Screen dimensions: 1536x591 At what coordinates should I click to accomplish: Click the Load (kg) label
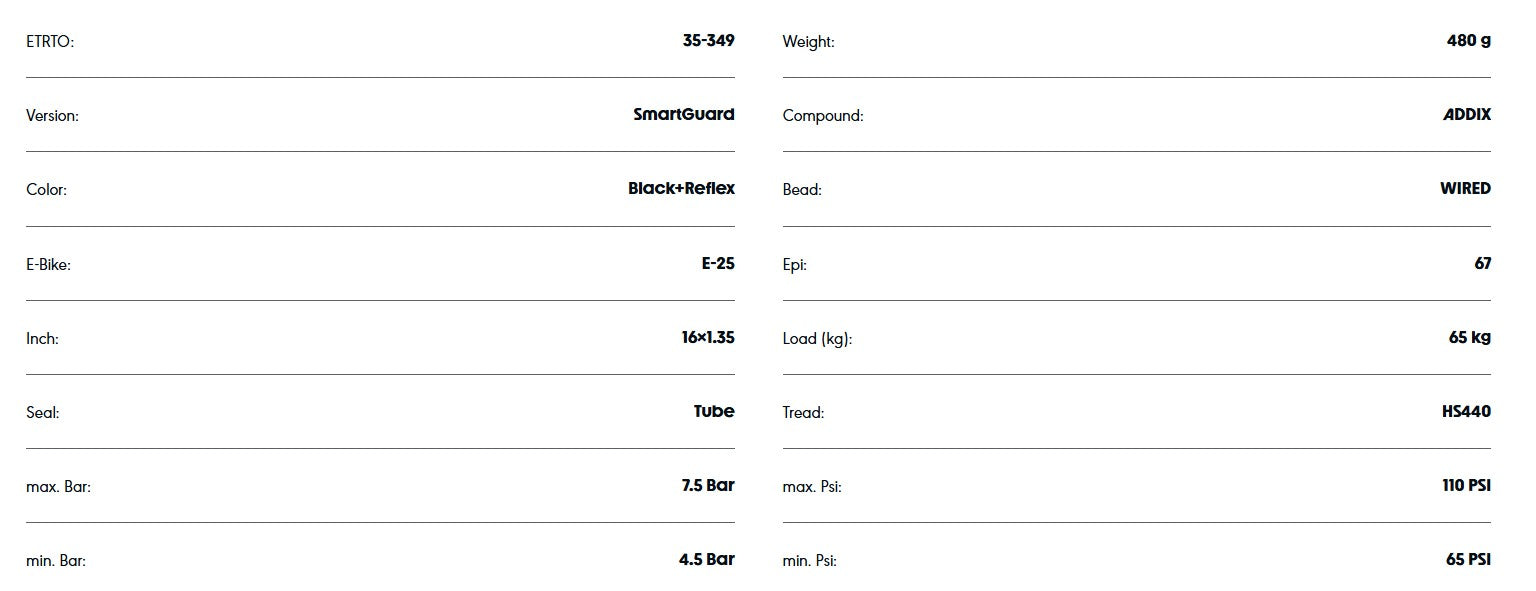pyautogui.click(x=817, y=339)
